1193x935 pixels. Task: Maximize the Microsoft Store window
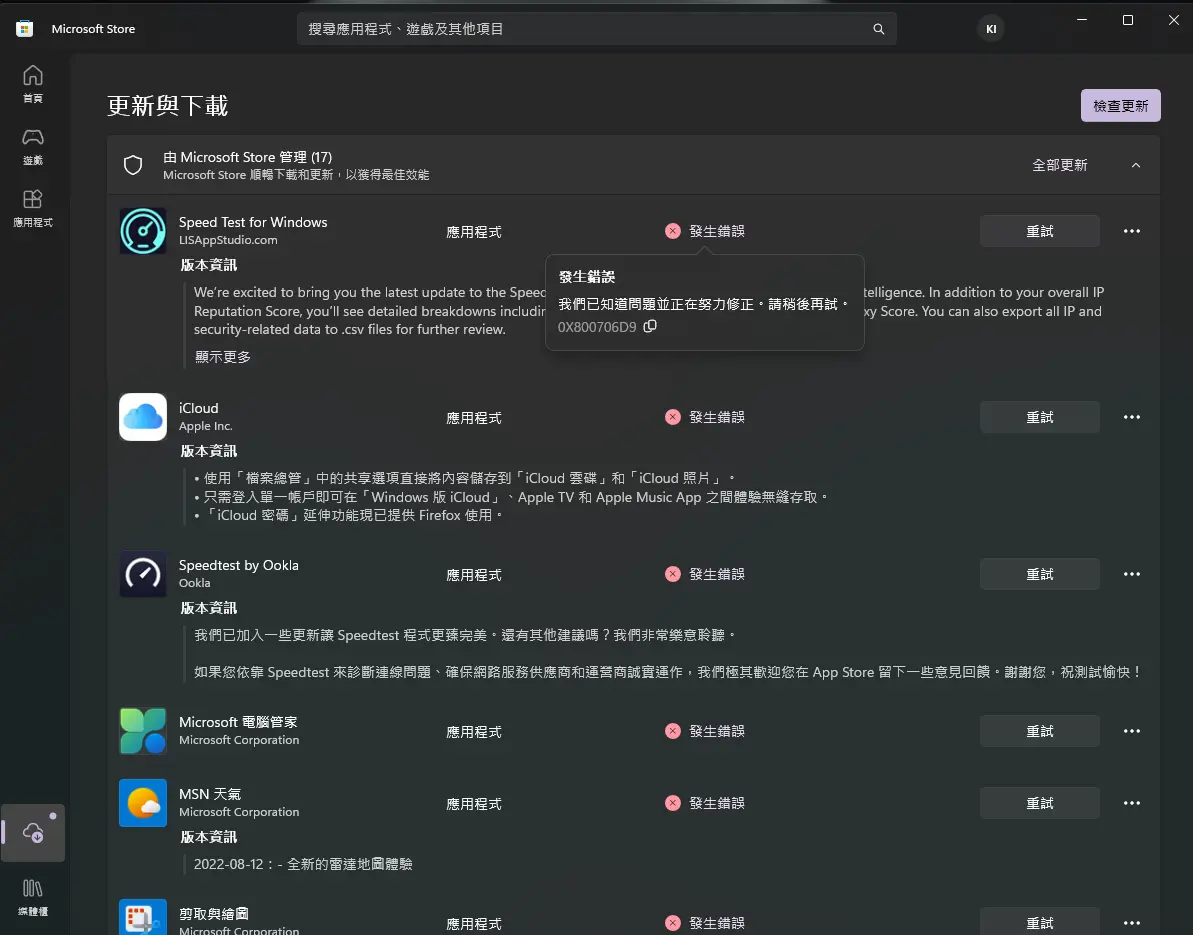1128,20
